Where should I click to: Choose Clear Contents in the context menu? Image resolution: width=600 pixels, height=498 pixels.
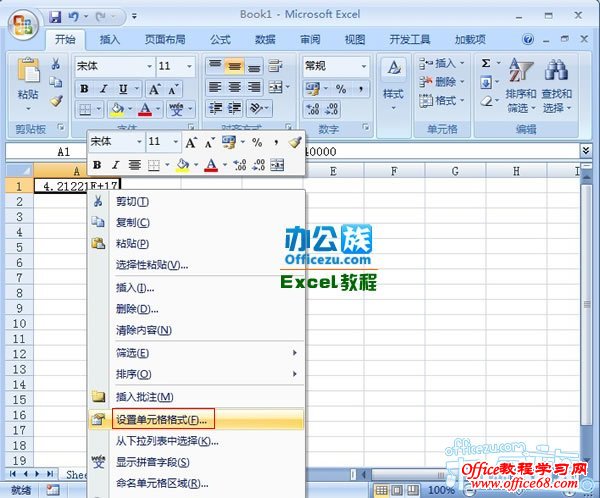197,330
